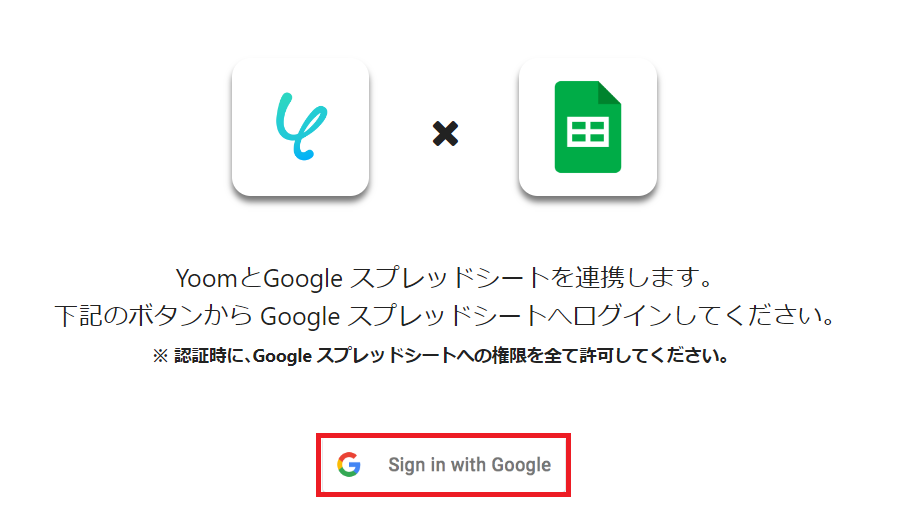The image size is (908, 520).
Task: Click the black cross between the logos
Action: point(445,133)
